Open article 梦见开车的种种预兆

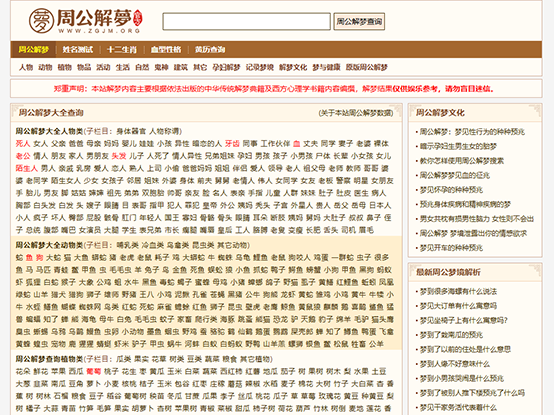[451, 248]
